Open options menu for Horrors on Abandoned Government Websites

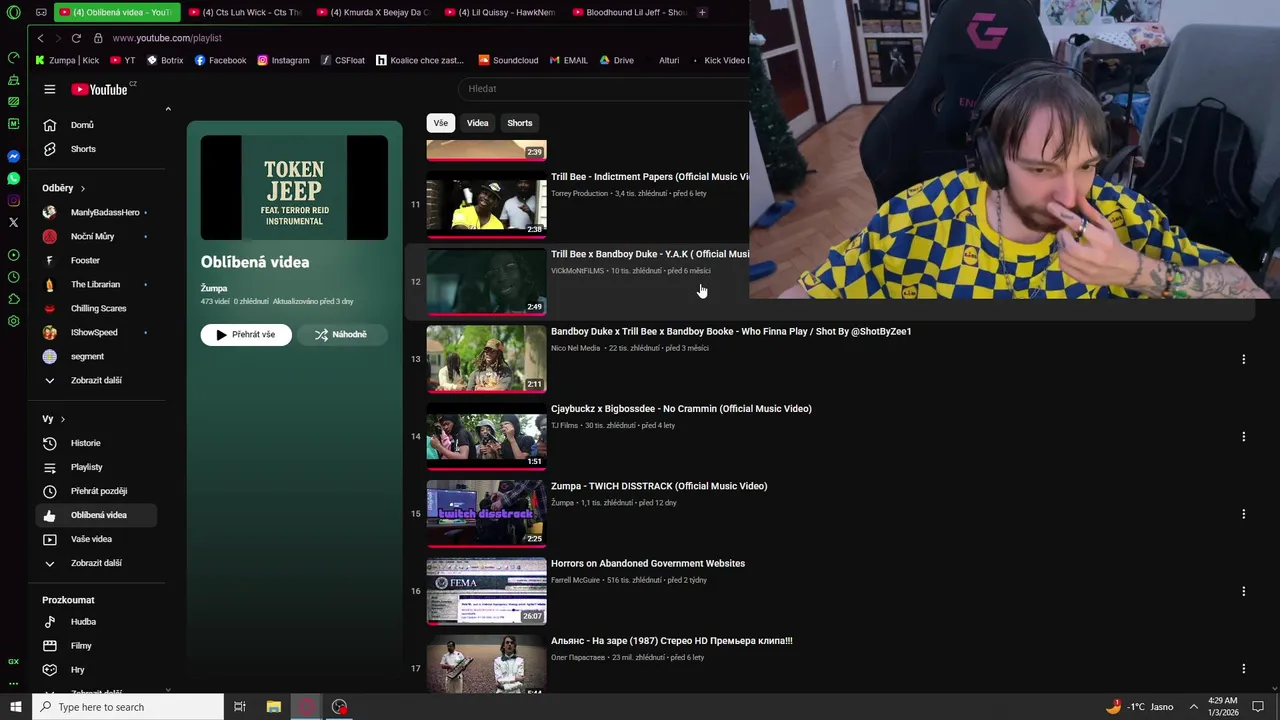[1243, 591]
